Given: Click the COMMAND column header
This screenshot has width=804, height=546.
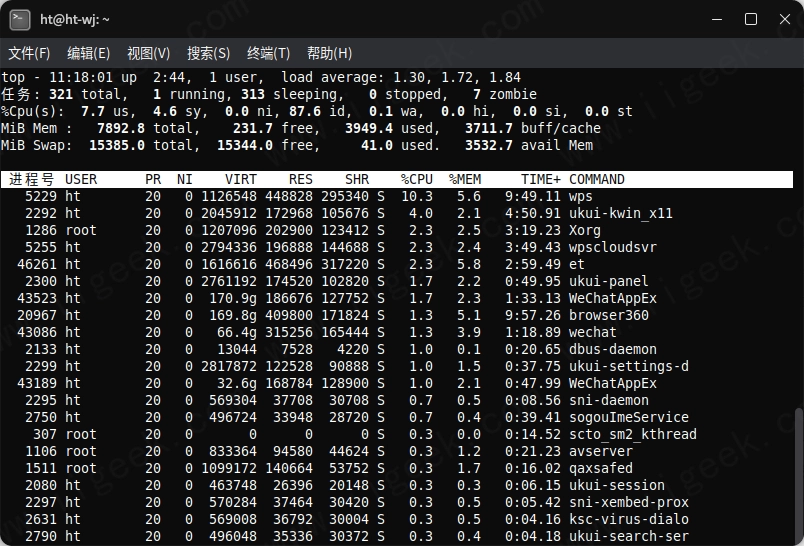Looking at the screenshot, I should coord(597,180).
